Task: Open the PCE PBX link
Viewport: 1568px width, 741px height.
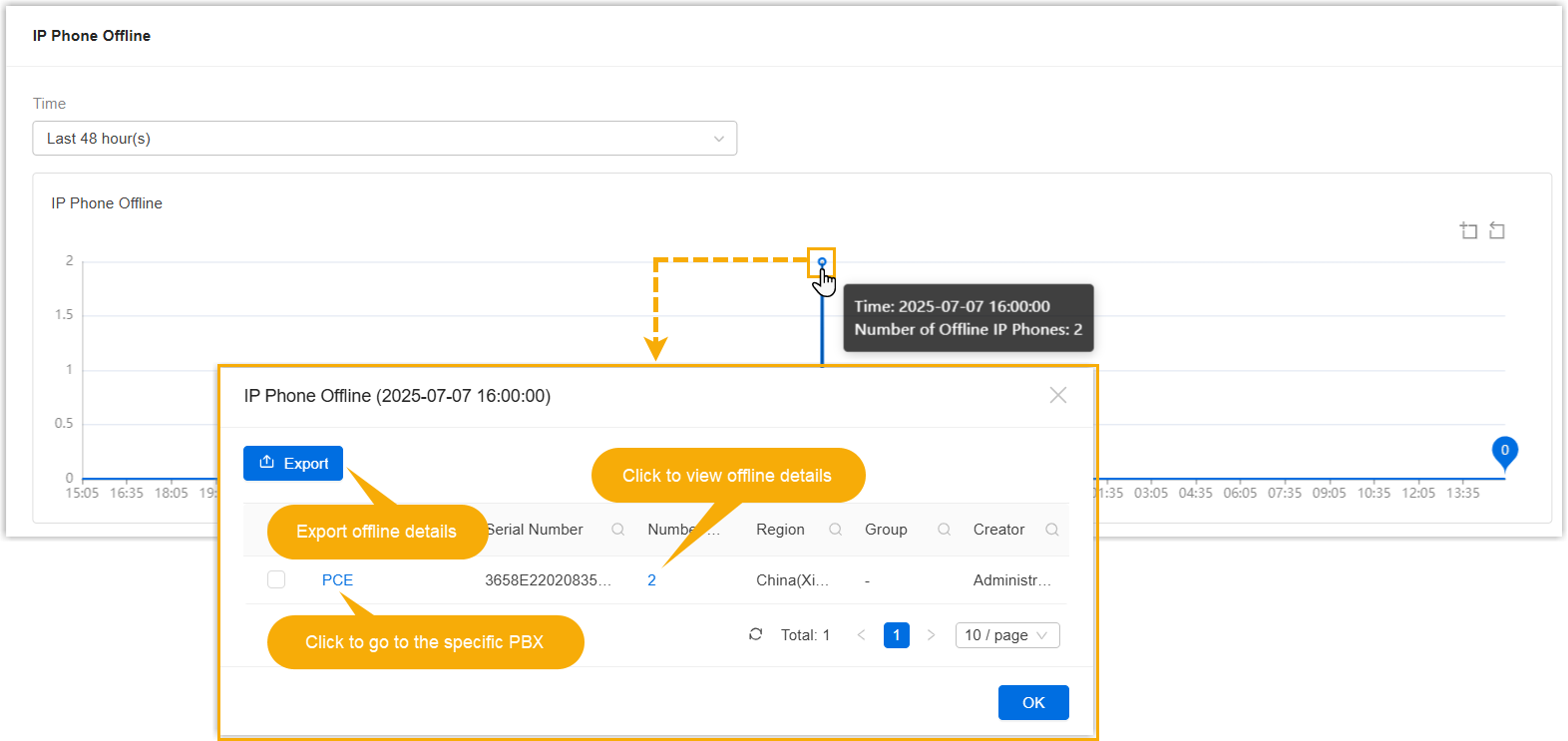Action: coord(337,580)
